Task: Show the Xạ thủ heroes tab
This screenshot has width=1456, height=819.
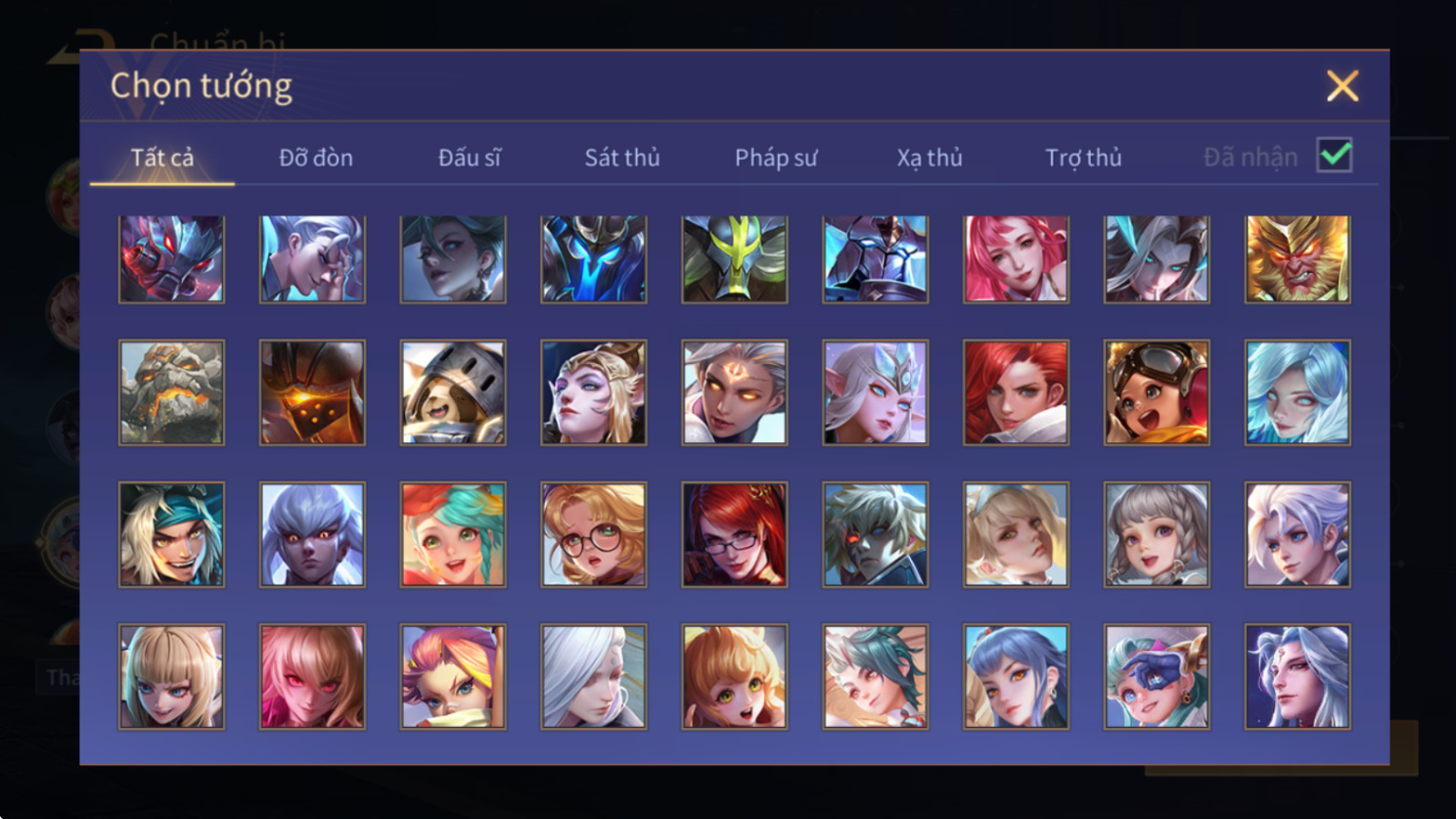Action: pos(930,158)
